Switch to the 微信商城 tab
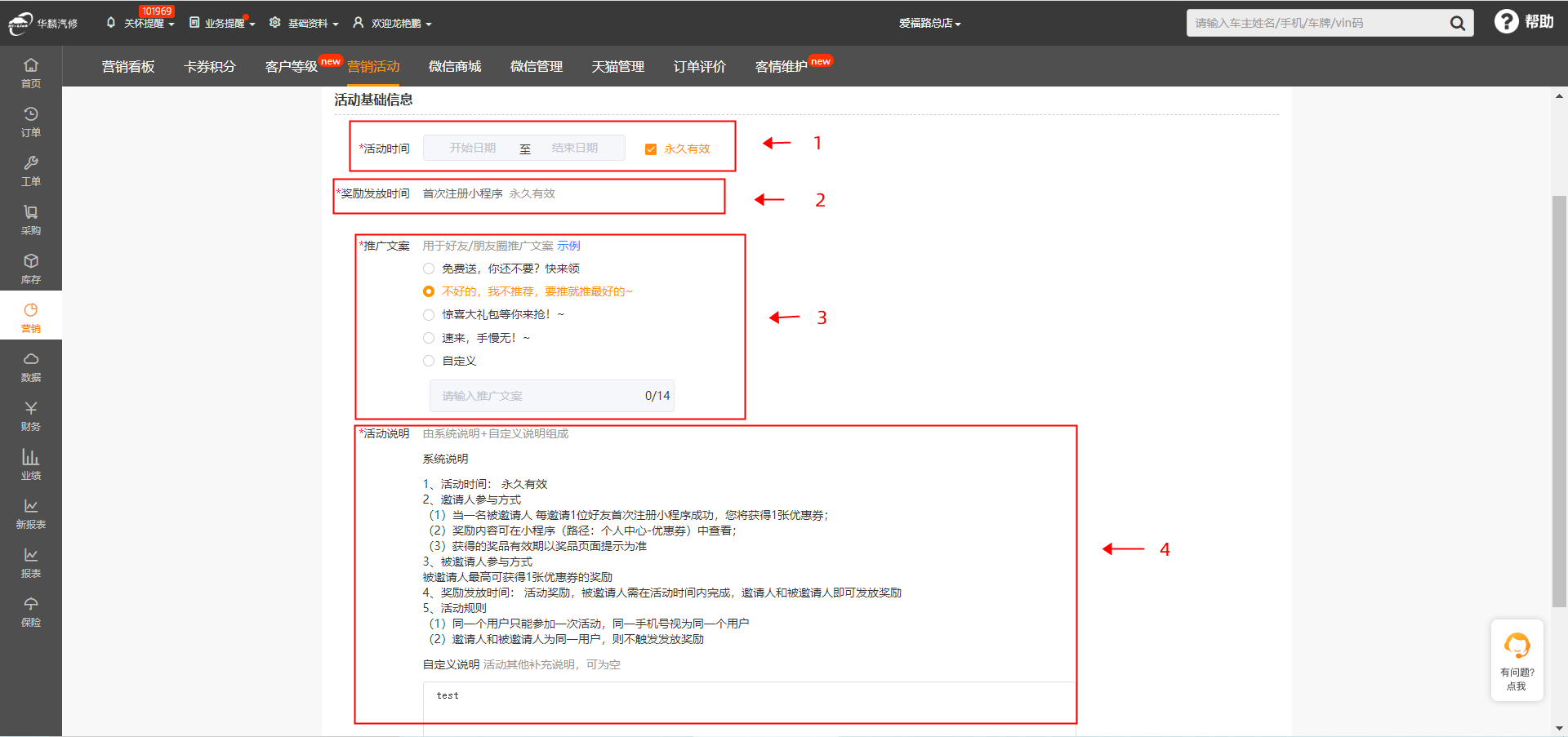The image size is (1568, 737). coord(455,66)
